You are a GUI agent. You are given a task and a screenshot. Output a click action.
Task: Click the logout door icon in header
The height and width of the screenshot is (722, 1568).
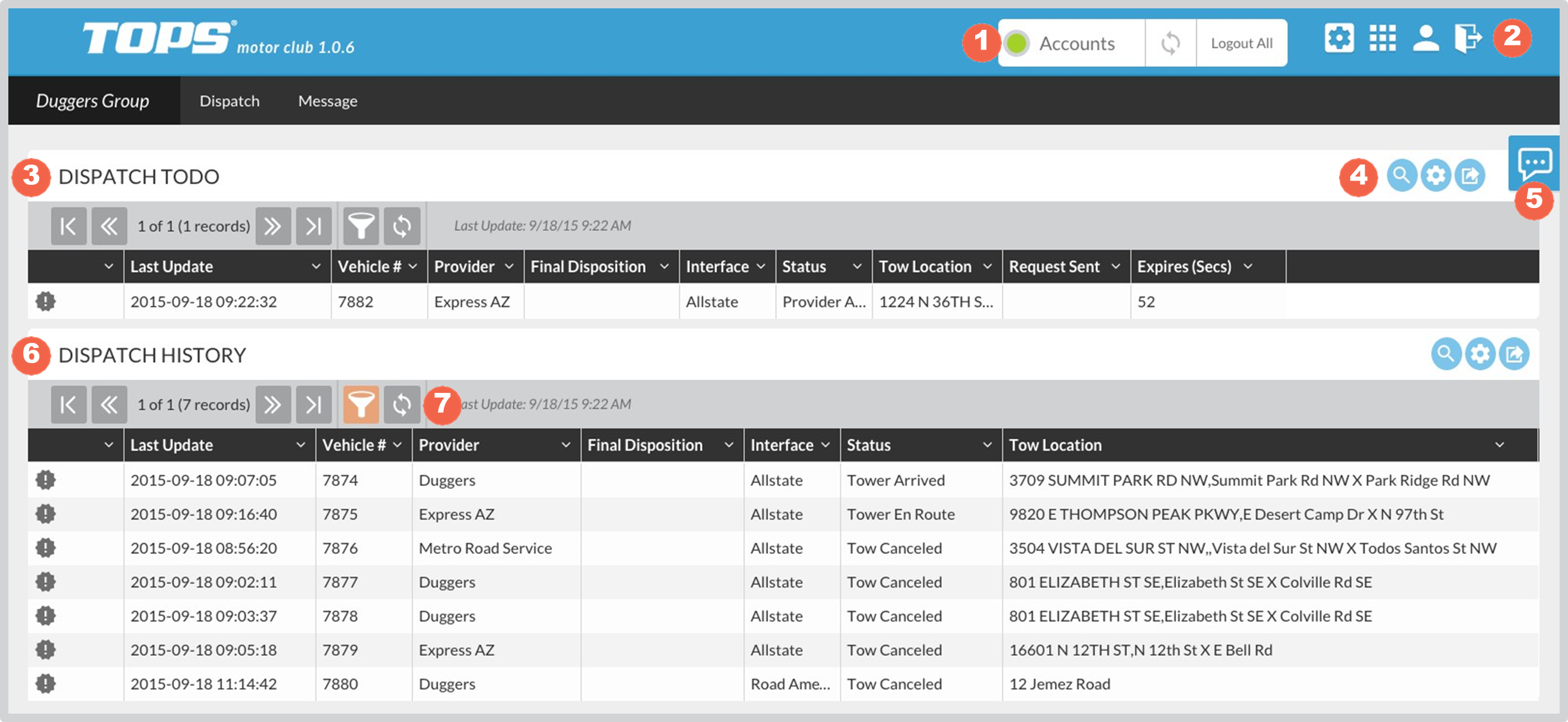click(1468, 39)
